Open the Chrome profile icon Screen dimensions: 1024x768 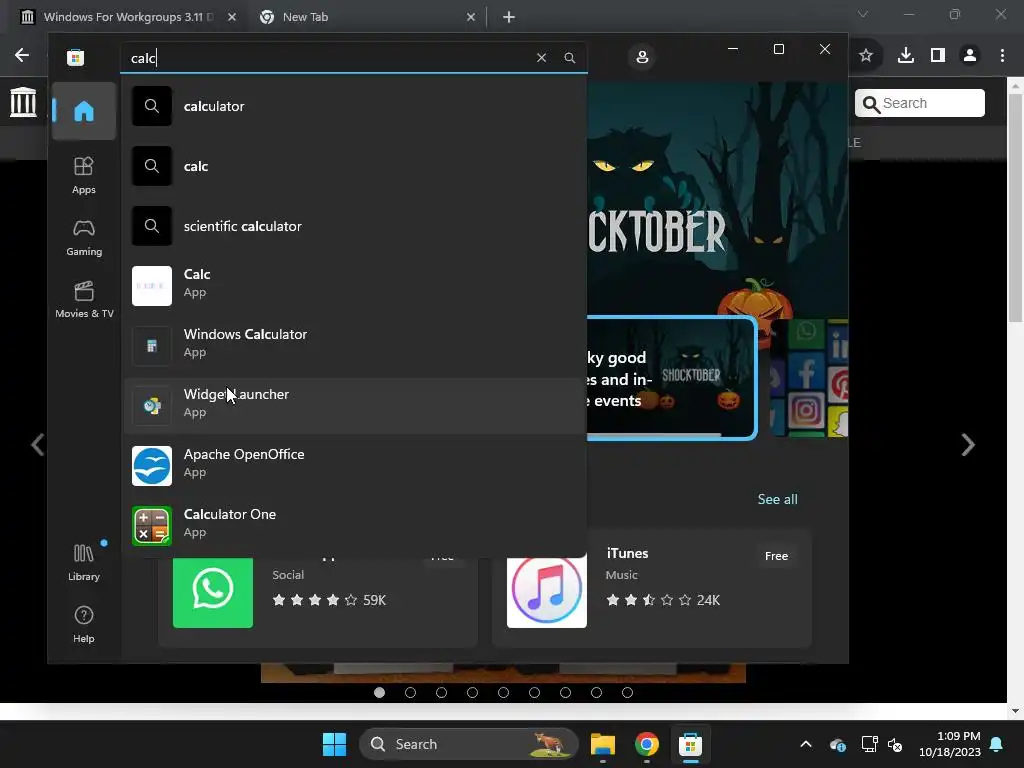[970, 56]
